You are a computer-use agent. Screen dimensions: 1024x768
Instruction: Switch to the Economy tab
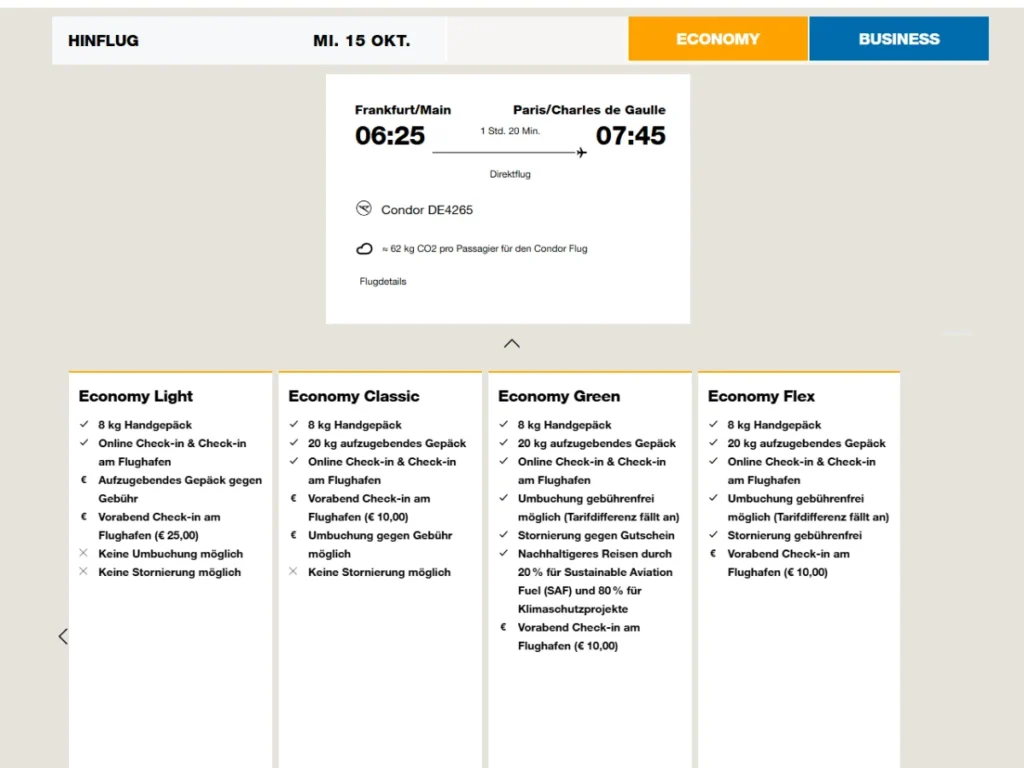[718, 39]
